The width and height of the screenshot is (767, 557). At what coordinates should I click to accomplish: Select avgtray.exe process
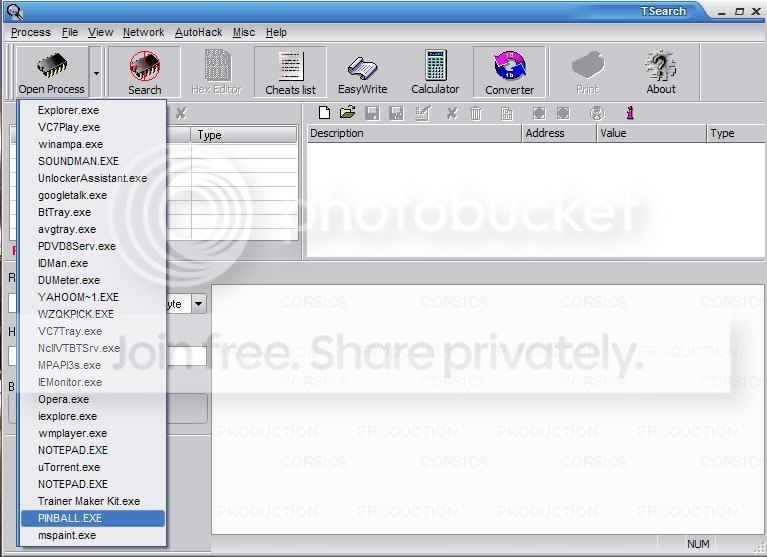point(93,229)
